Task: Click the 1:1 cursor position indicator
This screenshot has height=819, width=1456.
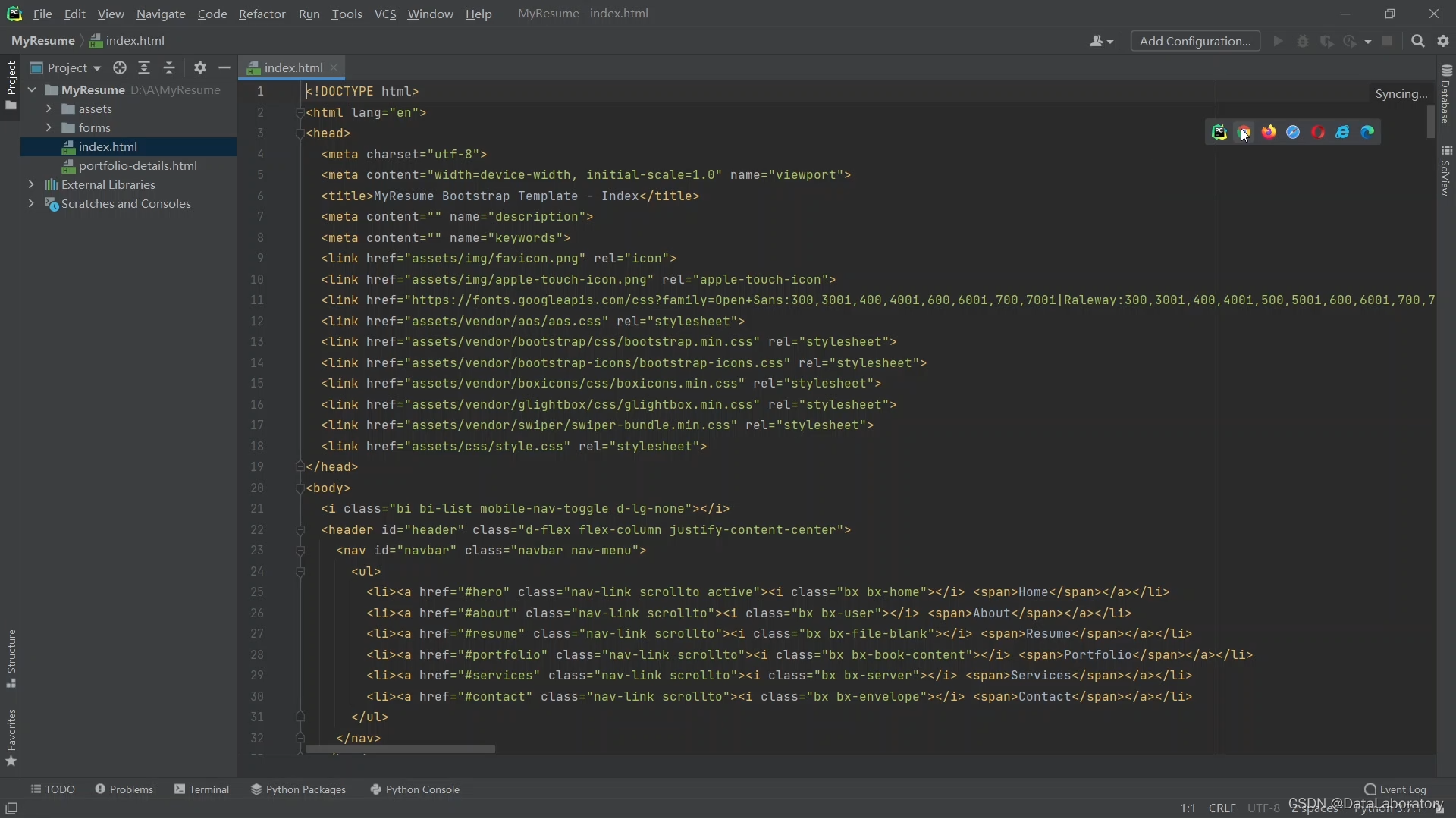Action: tap(1188, 808)
